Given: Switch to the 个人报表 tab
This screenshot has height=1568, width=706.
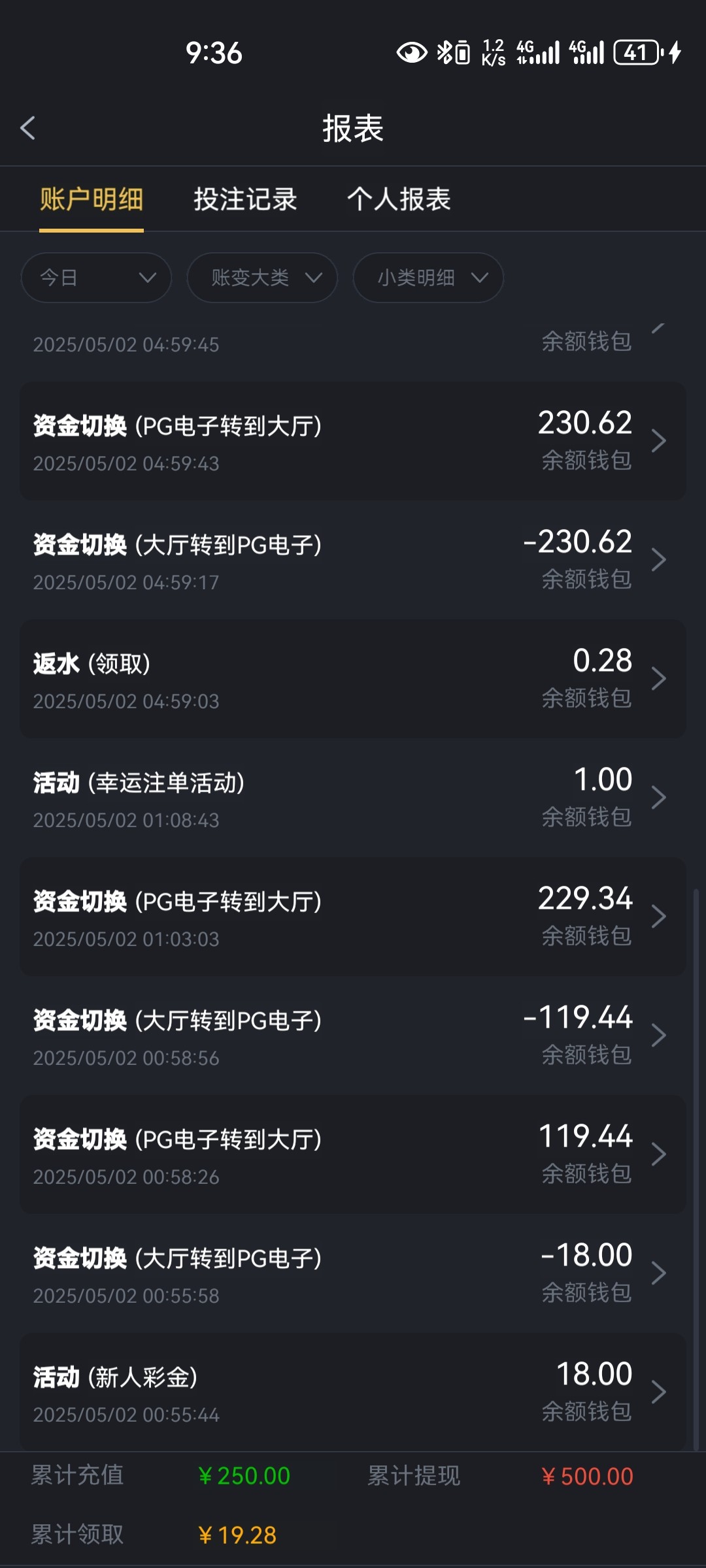Looking at the screenshot, I should (x=399, y=199).
